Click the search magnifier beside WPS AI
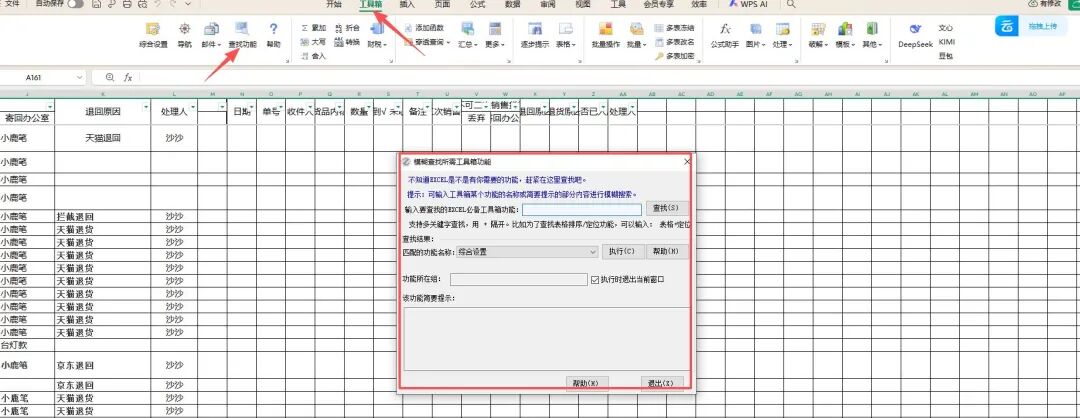1080x418 pixels. pyautogui.click(x=791, y=4)
